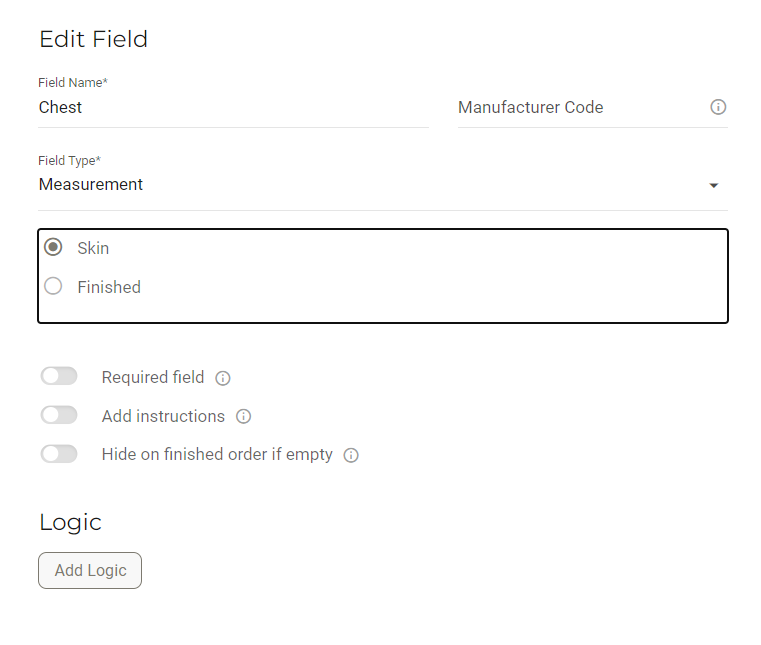
Task: Enable the Required field toggle
Action: pos(59,376)
